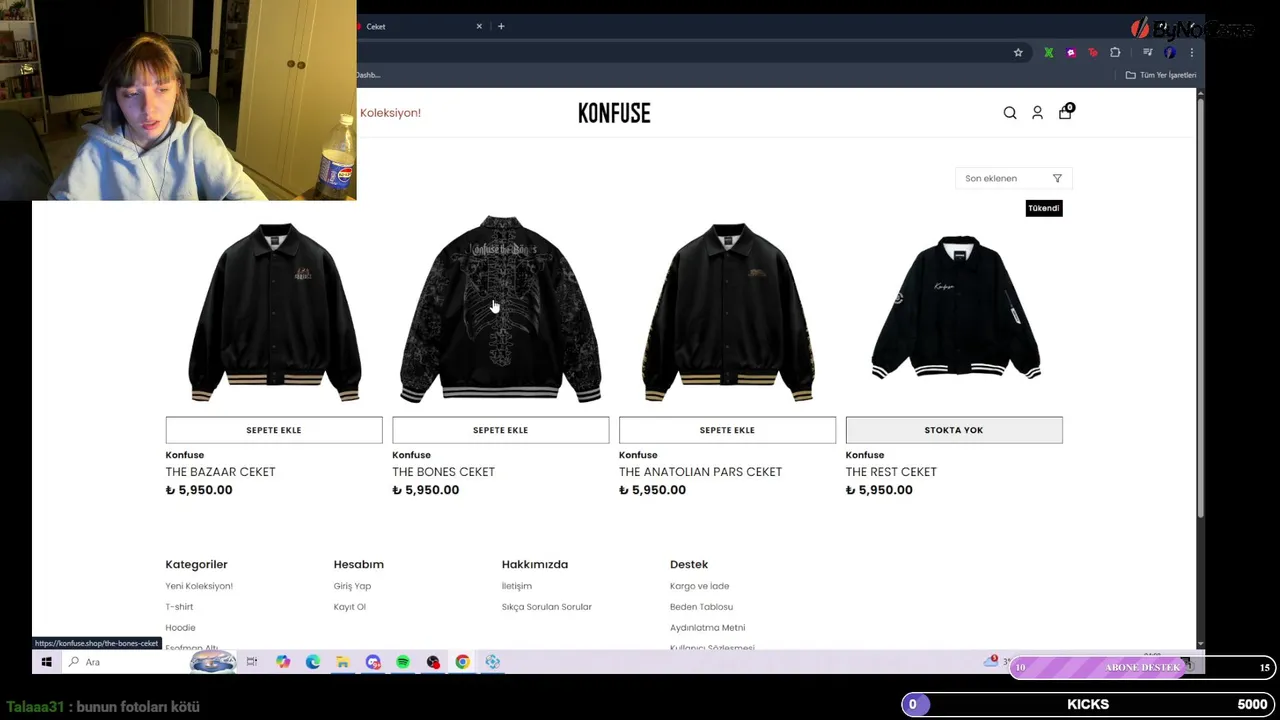Launch Microsoft Edge from the taskbar

313,662
